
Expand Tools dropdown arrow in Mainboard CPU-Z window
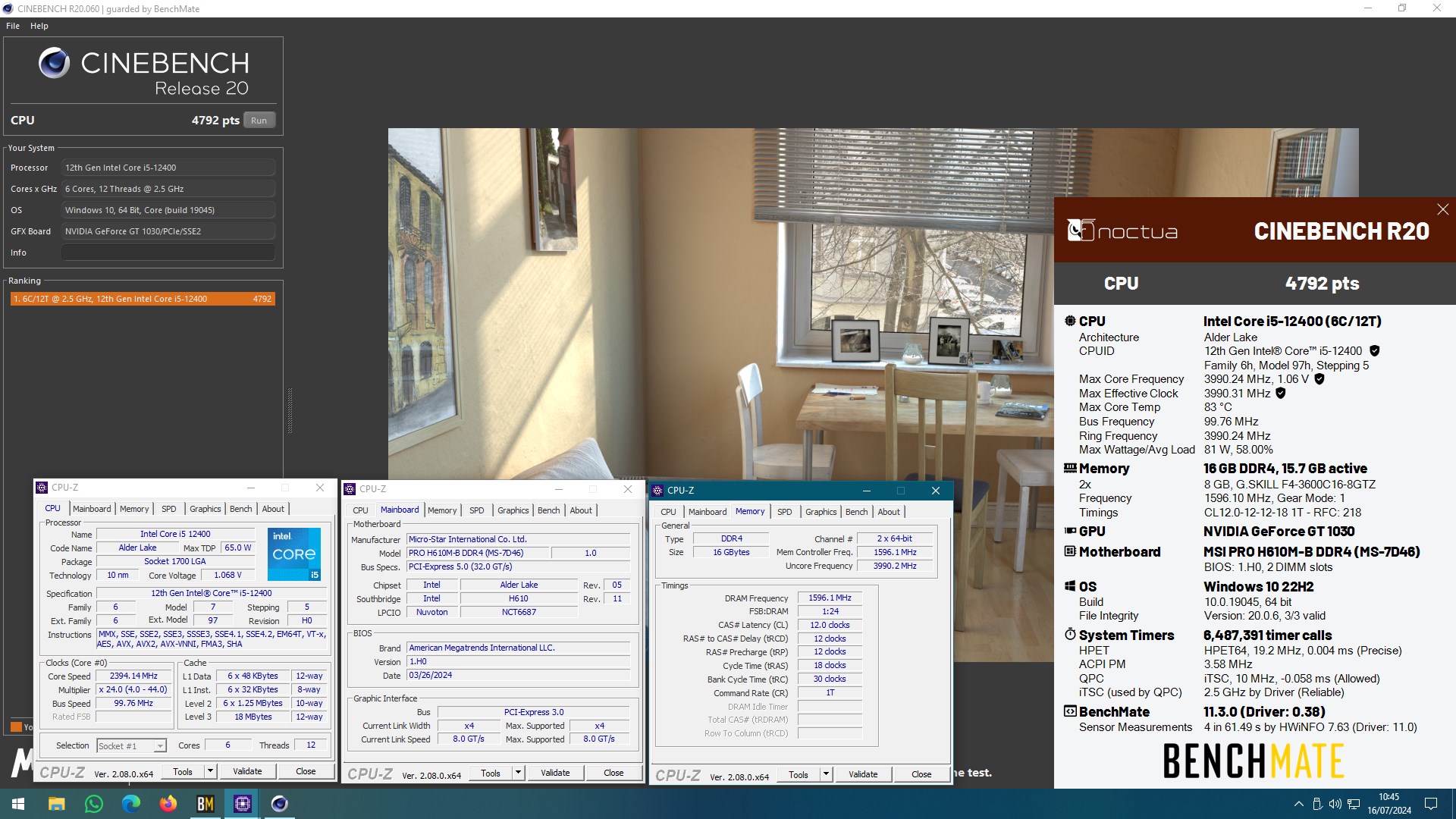click(x=518, y=773)
